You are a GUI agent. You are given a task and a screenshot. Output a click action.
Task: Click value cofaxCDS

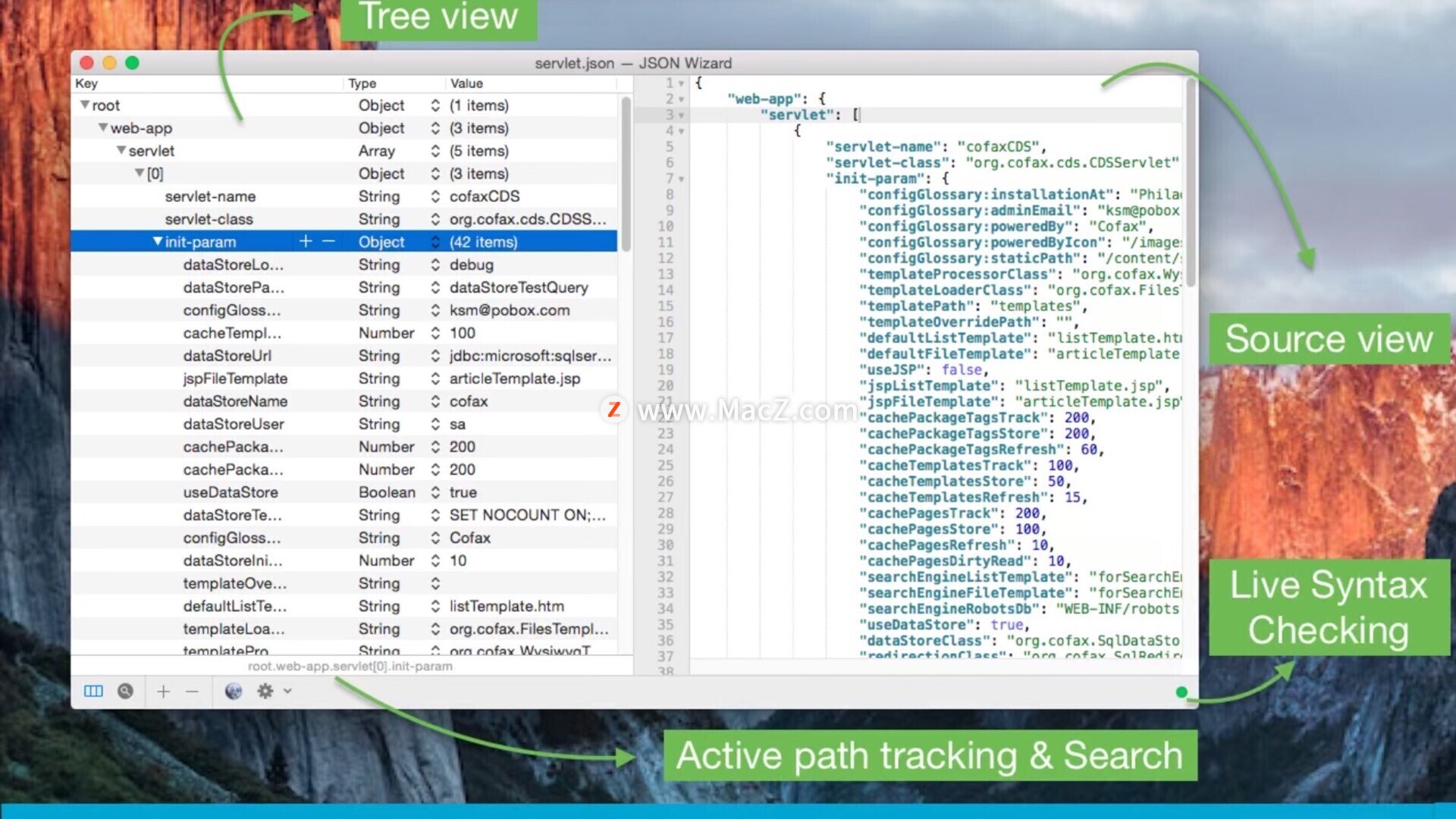[485, 196]
